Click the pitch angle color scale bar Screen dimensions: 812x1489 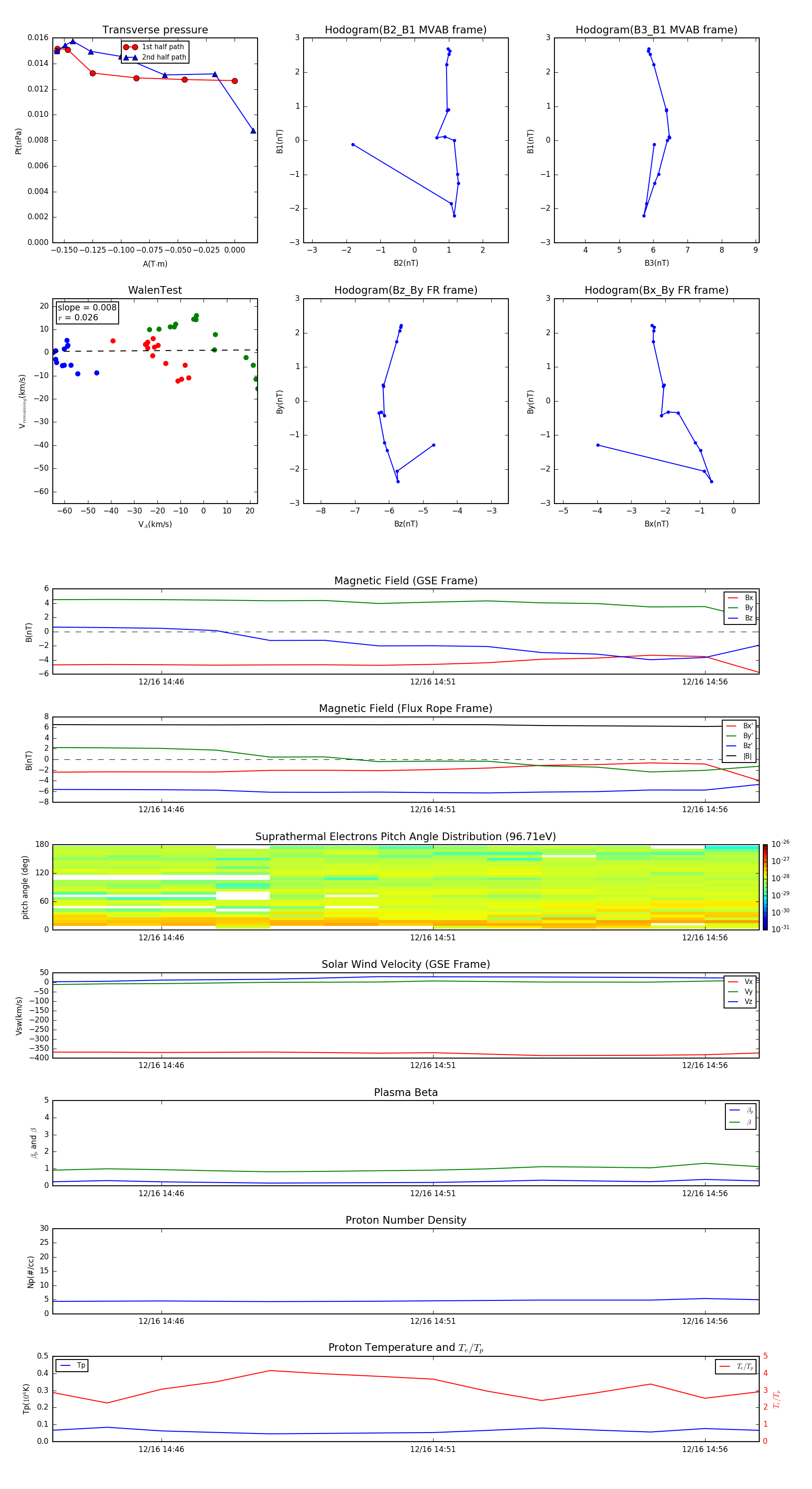point(765,887)
